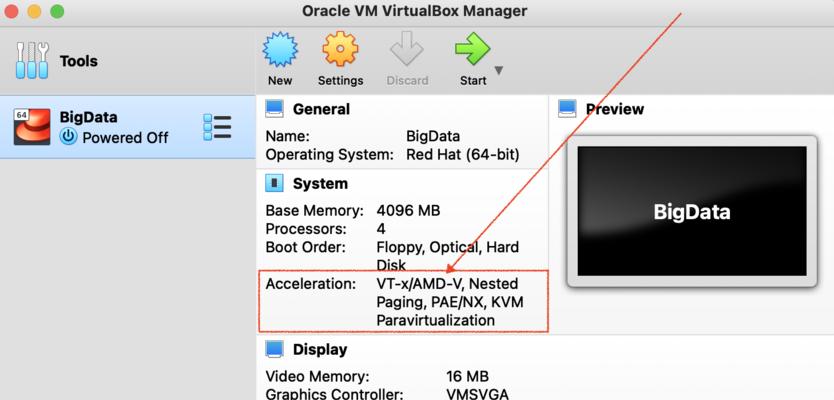Click the Display section icon
The width and height of the screenshot is (834, 400).
pyautogui.click(x=275, y=349)
